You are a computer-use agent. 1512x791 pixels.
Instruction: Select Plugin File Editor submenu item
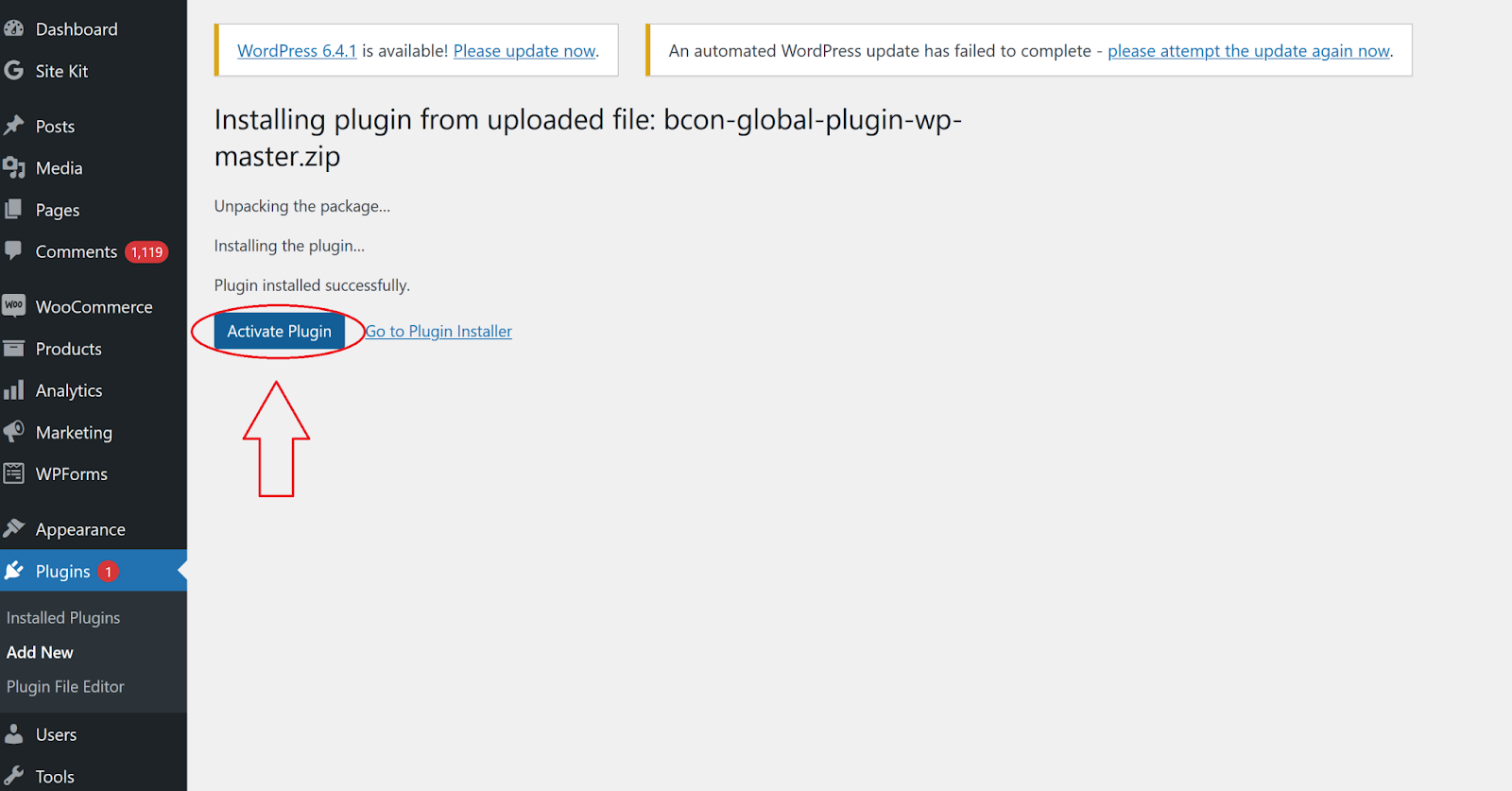[x=65, y=686]
